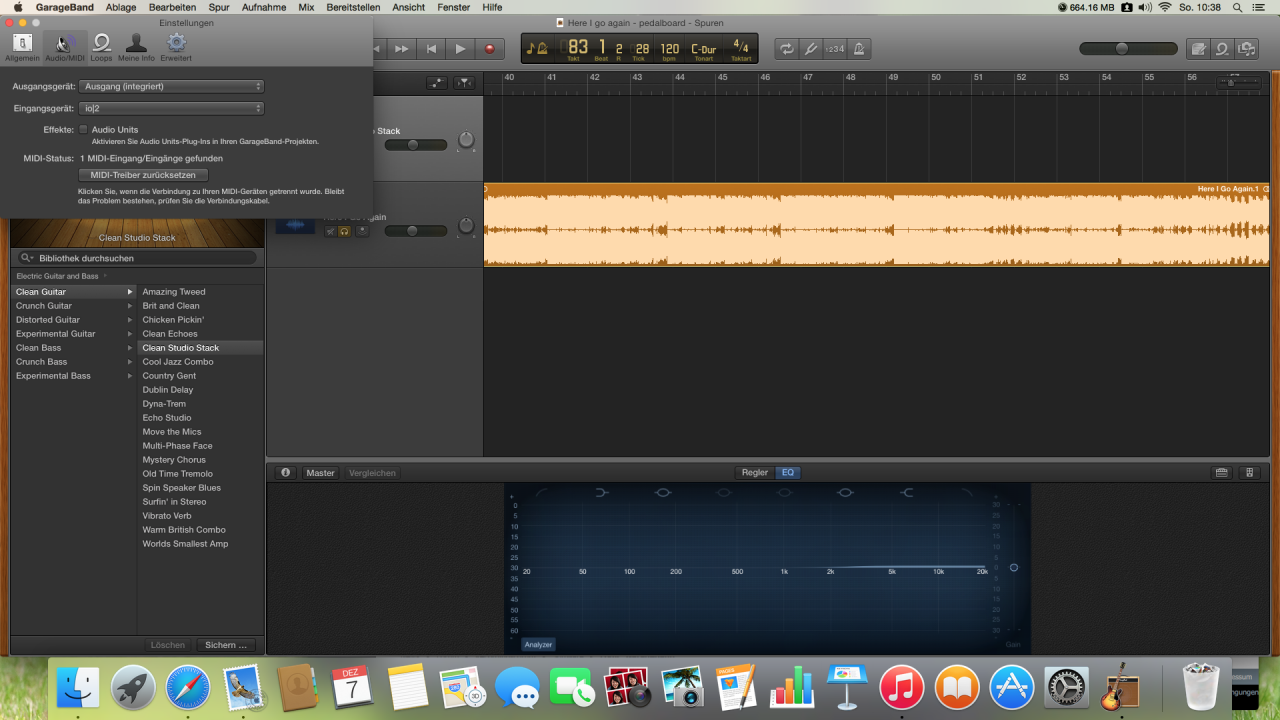Click the Sichern button in library
1280x720 pixels.
point(226,645)
